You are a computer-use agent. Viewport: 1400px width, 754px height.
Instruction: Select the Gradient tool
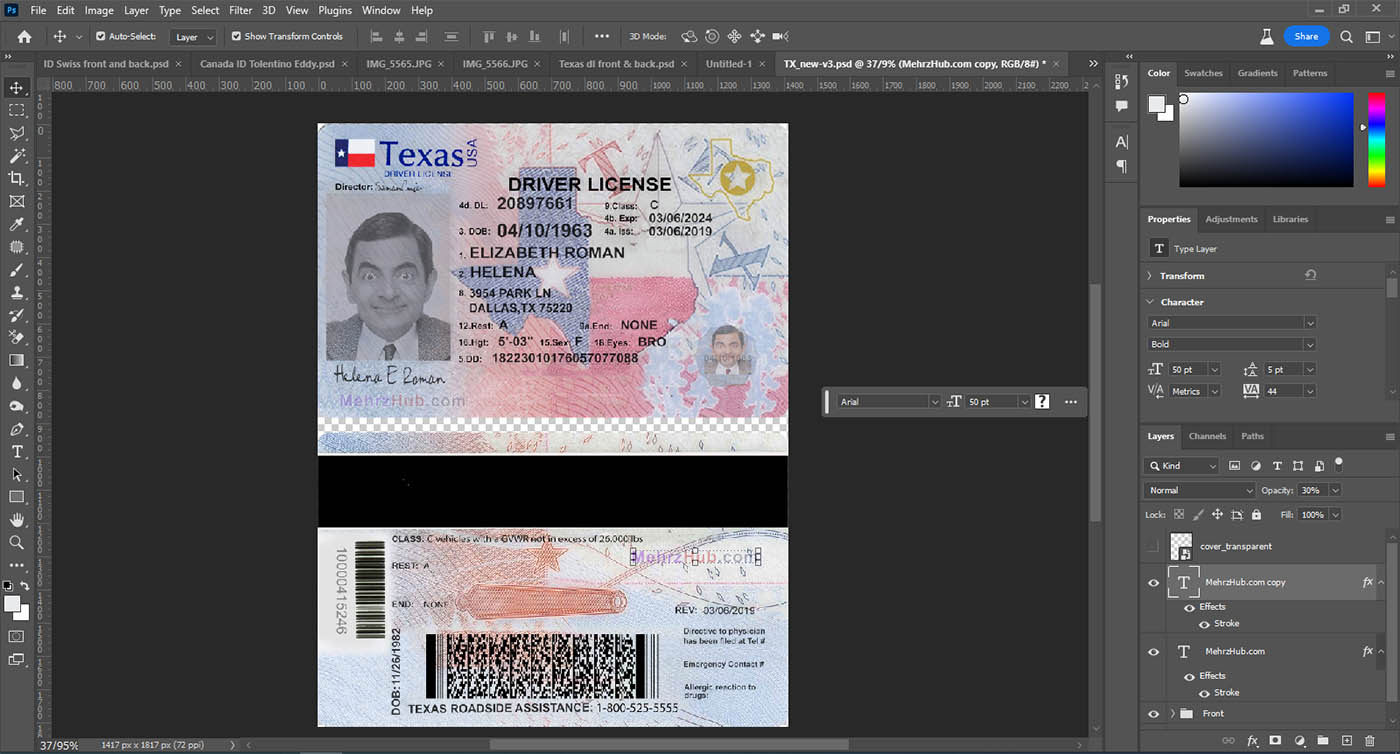17,360
